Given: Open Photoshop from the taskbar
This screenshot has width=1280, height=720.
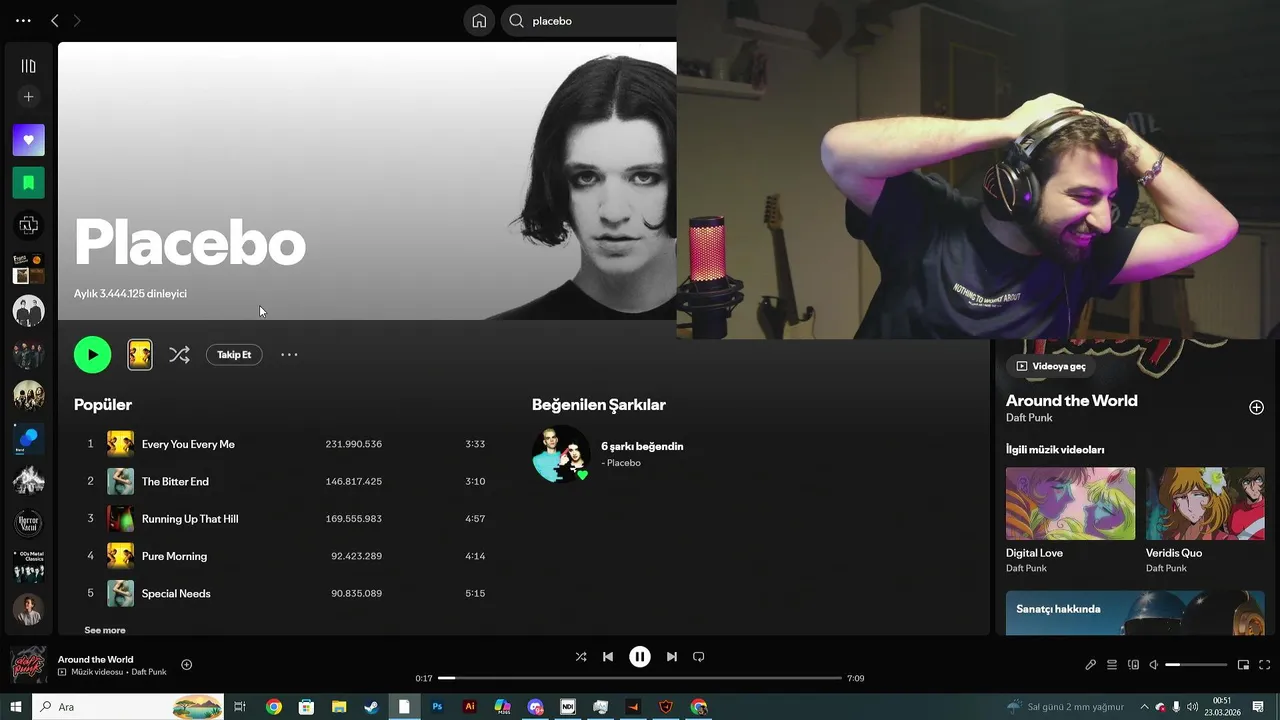Looking at the screenshot, I should click(x=437, y=707).
